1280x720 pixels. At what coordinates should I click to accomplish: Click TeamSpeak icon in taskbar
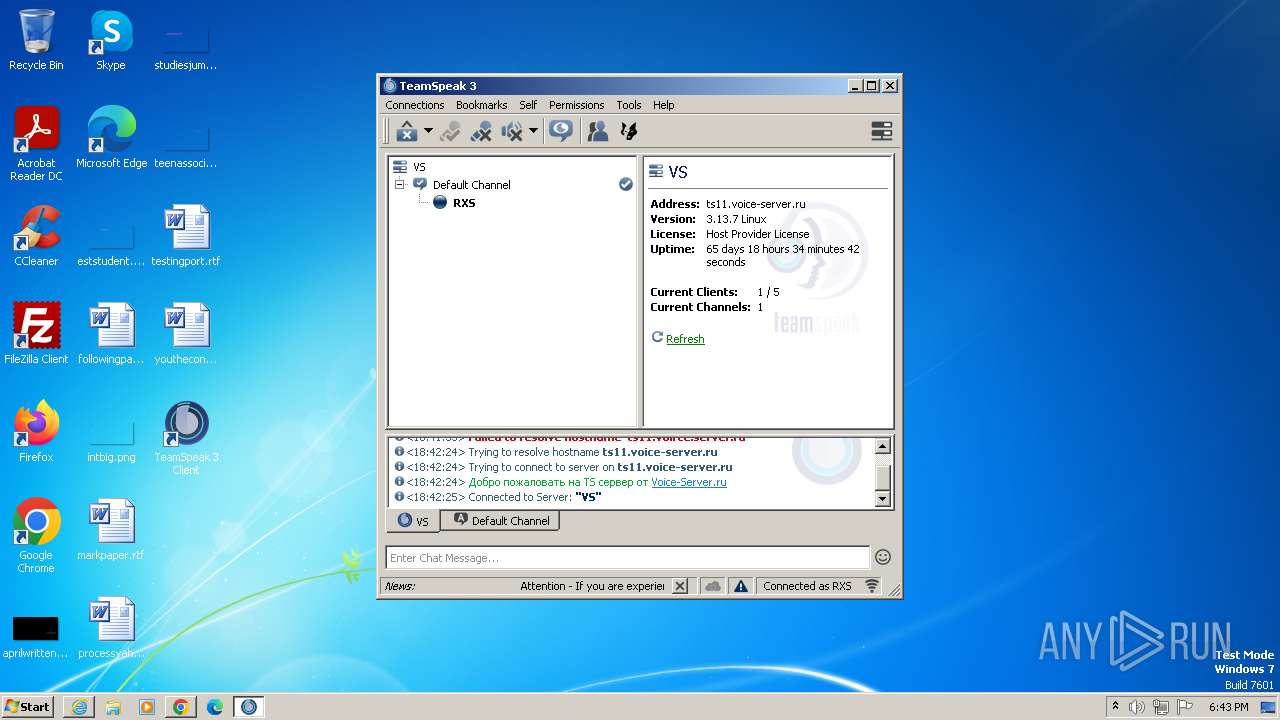pos(249,707)
